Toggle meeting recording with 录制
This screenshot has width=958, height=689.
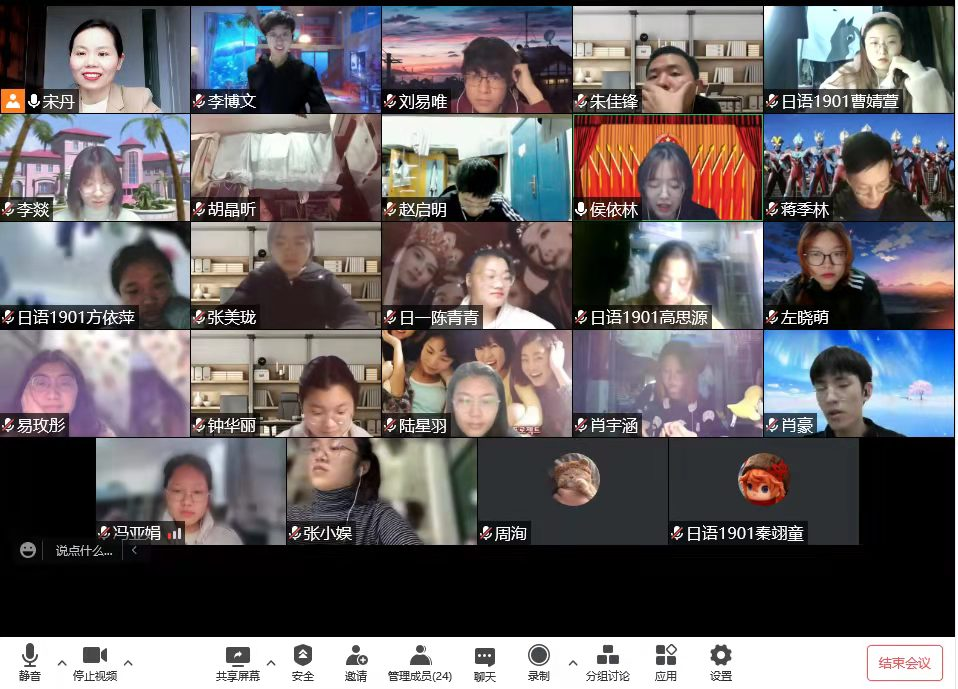click(539, 662)
